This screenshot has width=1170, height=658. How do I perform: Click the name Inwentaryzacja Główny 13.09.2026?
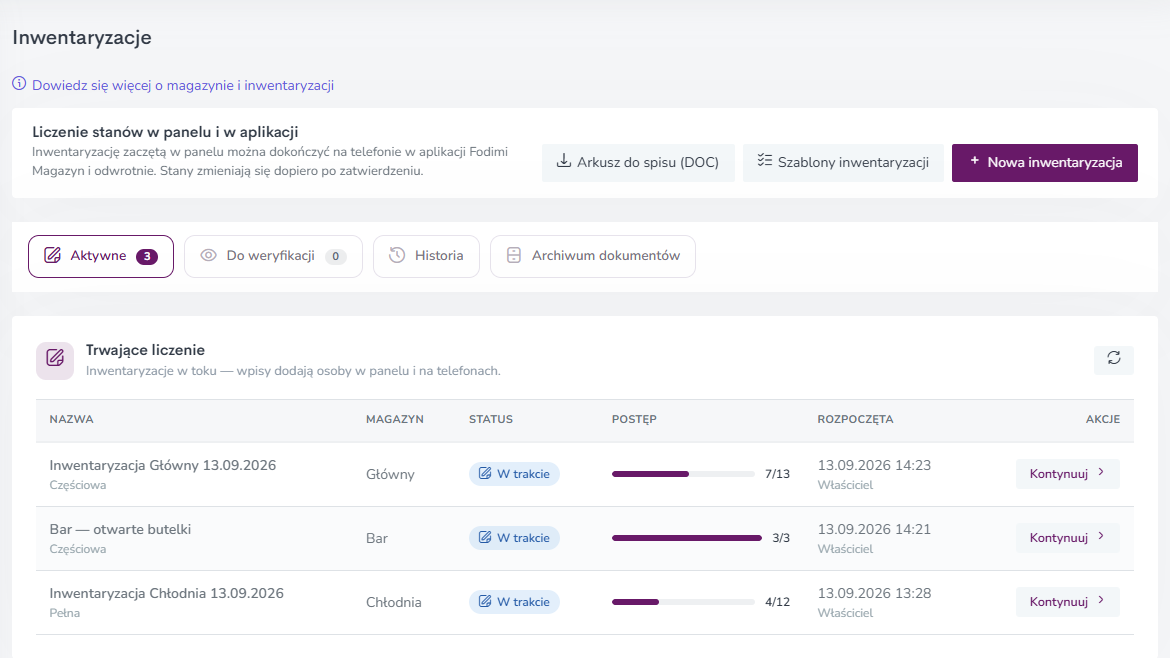[163, 465]
